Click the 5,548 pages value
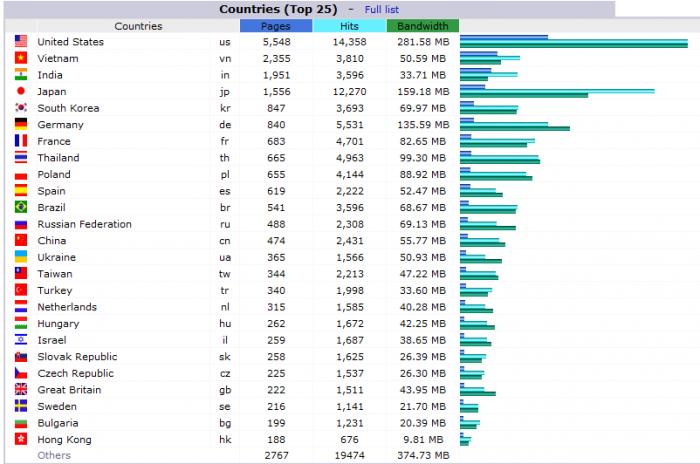700x464 pixels. click(x=276, y=42)
